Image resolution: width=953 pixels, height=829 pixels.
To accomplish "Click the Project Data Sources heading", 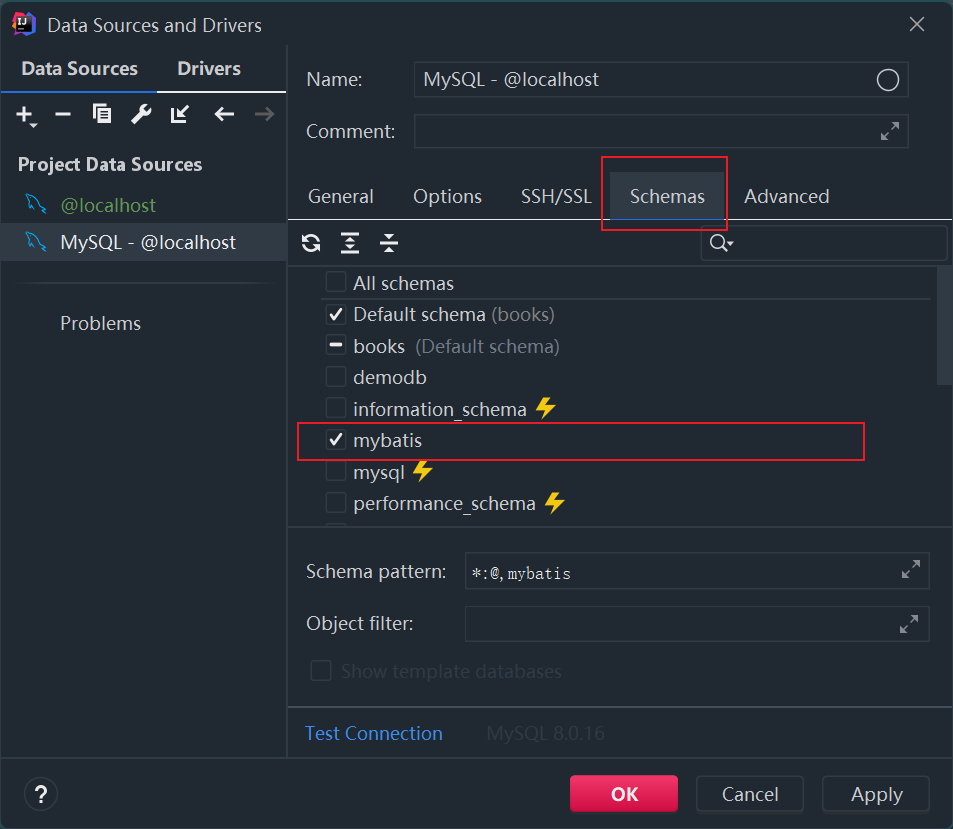I will point(110,164).
